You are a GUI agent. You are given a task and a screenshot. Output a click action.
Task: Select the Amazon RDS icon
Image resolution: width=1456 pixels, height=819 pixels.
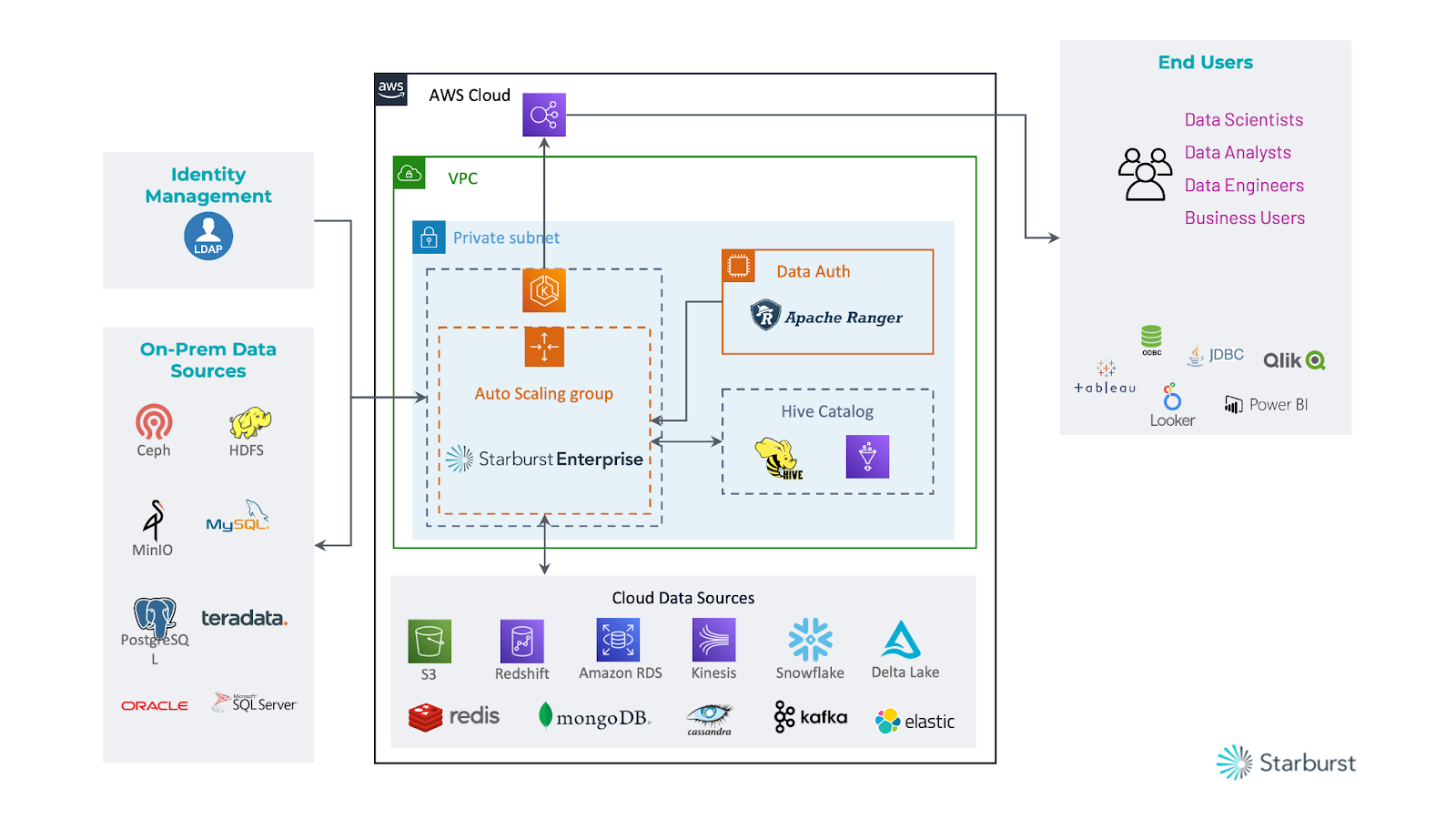pos(618,640)
